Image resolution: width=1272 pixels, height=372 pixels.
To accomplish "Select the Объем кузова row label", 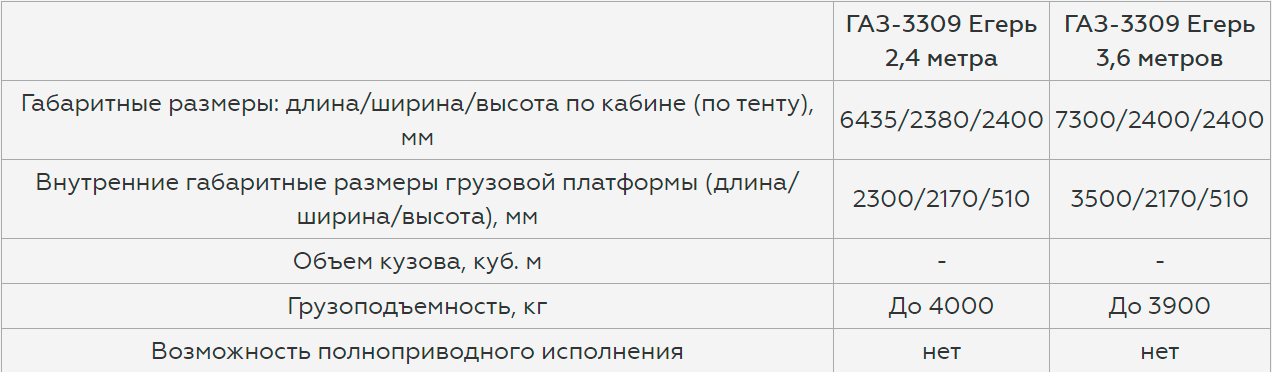I will (x=417, y=261).
